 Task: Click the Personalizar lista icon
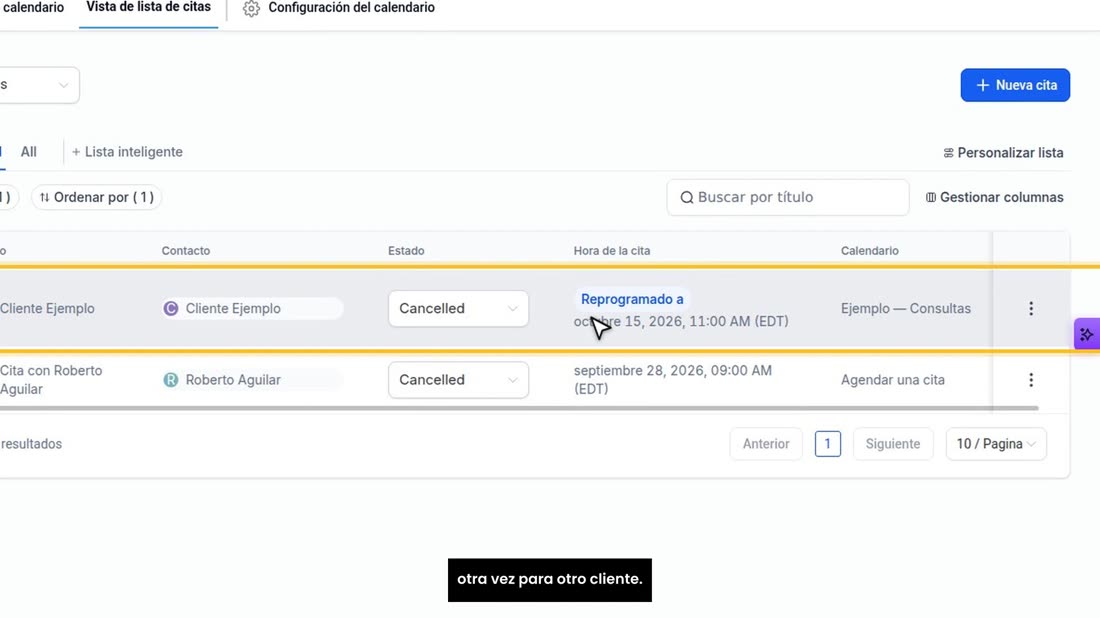pos(948,153)
